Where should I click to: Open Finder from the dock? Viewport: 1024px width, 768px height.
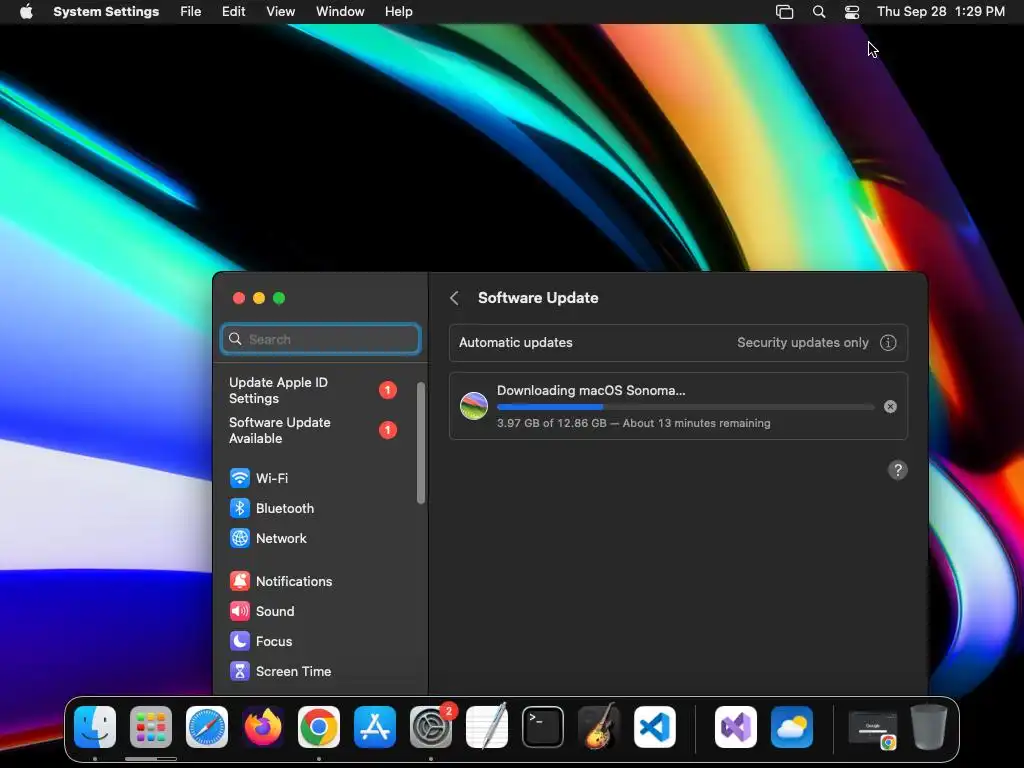pyautogui.click(x=95, y=727)
